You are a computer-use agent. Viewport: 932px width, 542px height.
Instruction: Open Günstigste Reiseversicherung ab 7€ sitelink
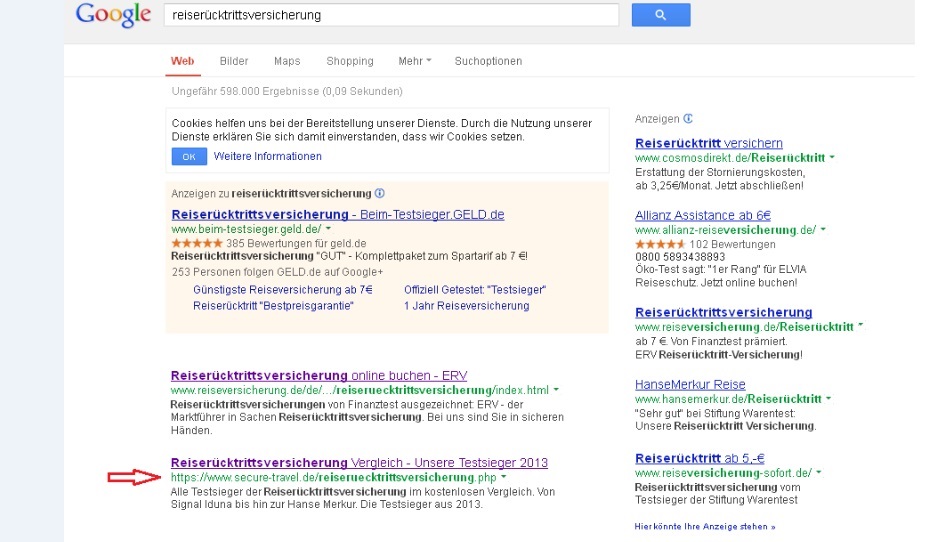click(282, 290)
